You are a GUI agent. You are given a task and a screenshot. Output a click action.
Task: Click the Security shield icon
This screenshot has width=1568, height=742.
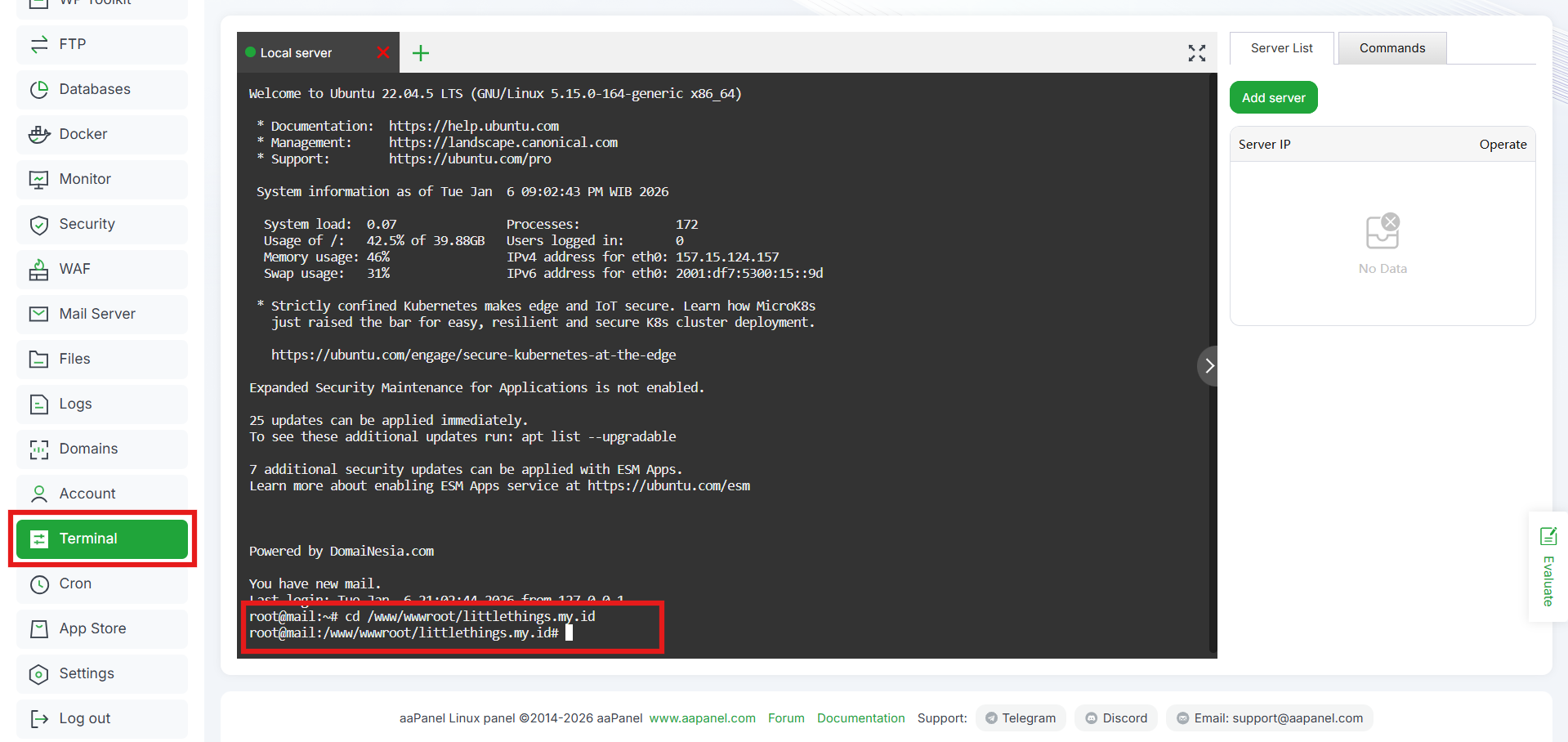pyautogui.click(x=39, y=224)
